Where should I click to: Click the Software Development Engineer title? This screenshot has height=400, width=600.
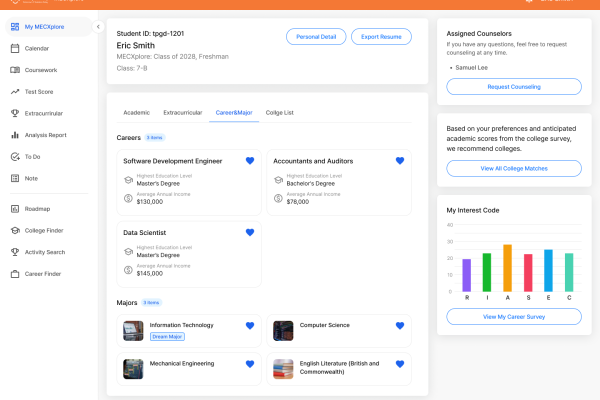click(x=173, y=161)
